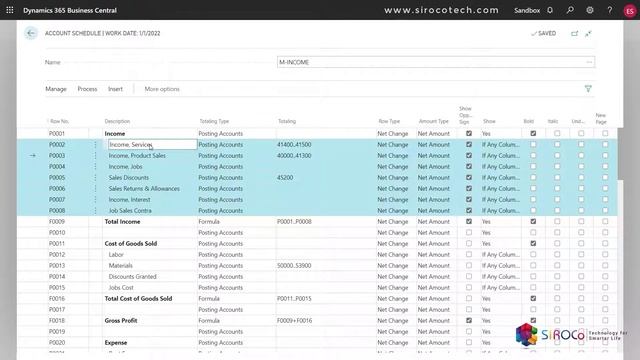Open row menu dots for P0008
The height and width of the screenshot is (360, 640).
(96, 211)
